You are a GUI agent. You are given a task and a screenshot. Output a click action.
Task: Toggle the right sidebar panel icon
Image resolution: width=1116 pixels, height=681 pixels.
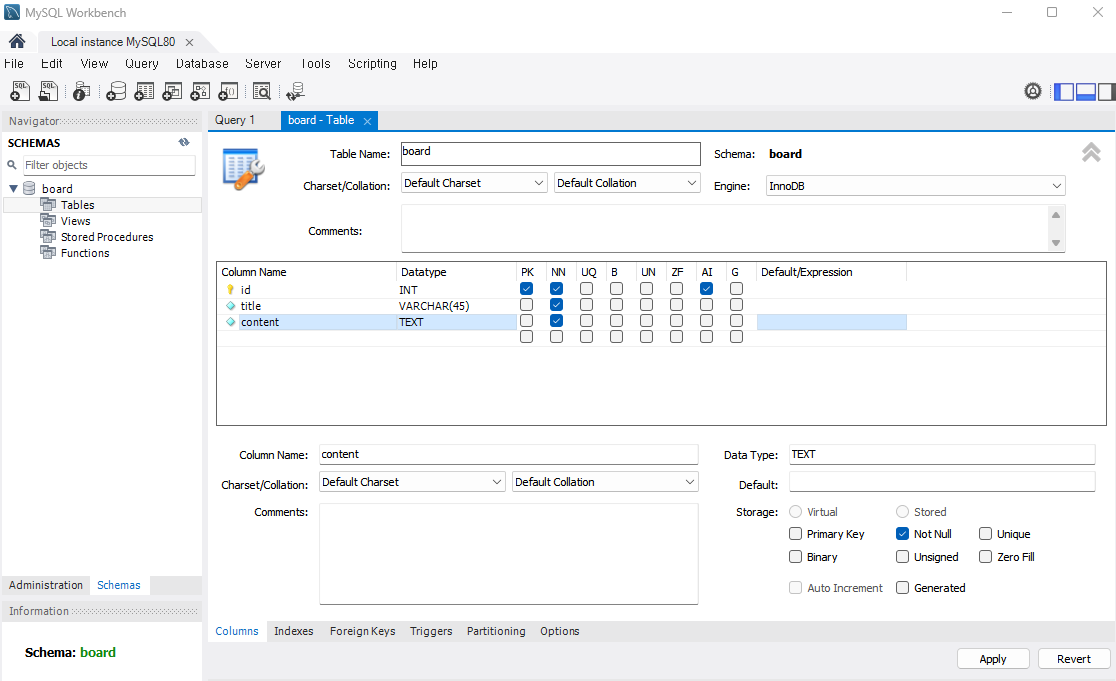point(1106,91)
